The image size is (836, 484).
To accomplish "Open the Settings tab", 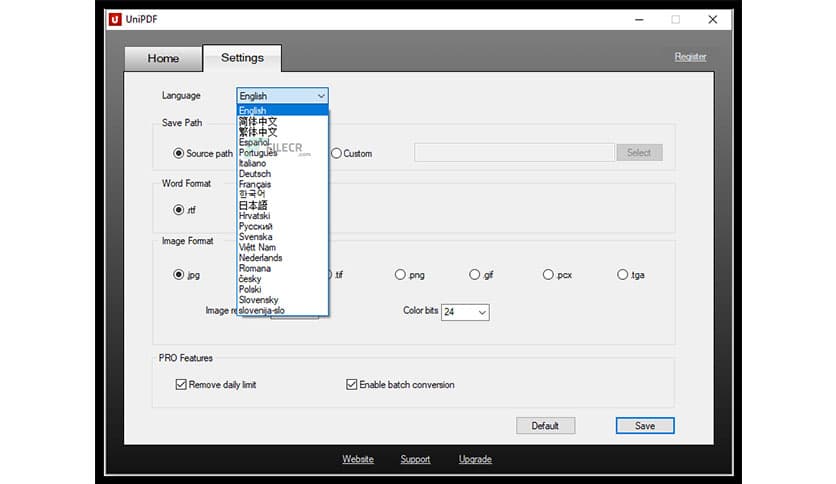I will [x=242, y=58].
